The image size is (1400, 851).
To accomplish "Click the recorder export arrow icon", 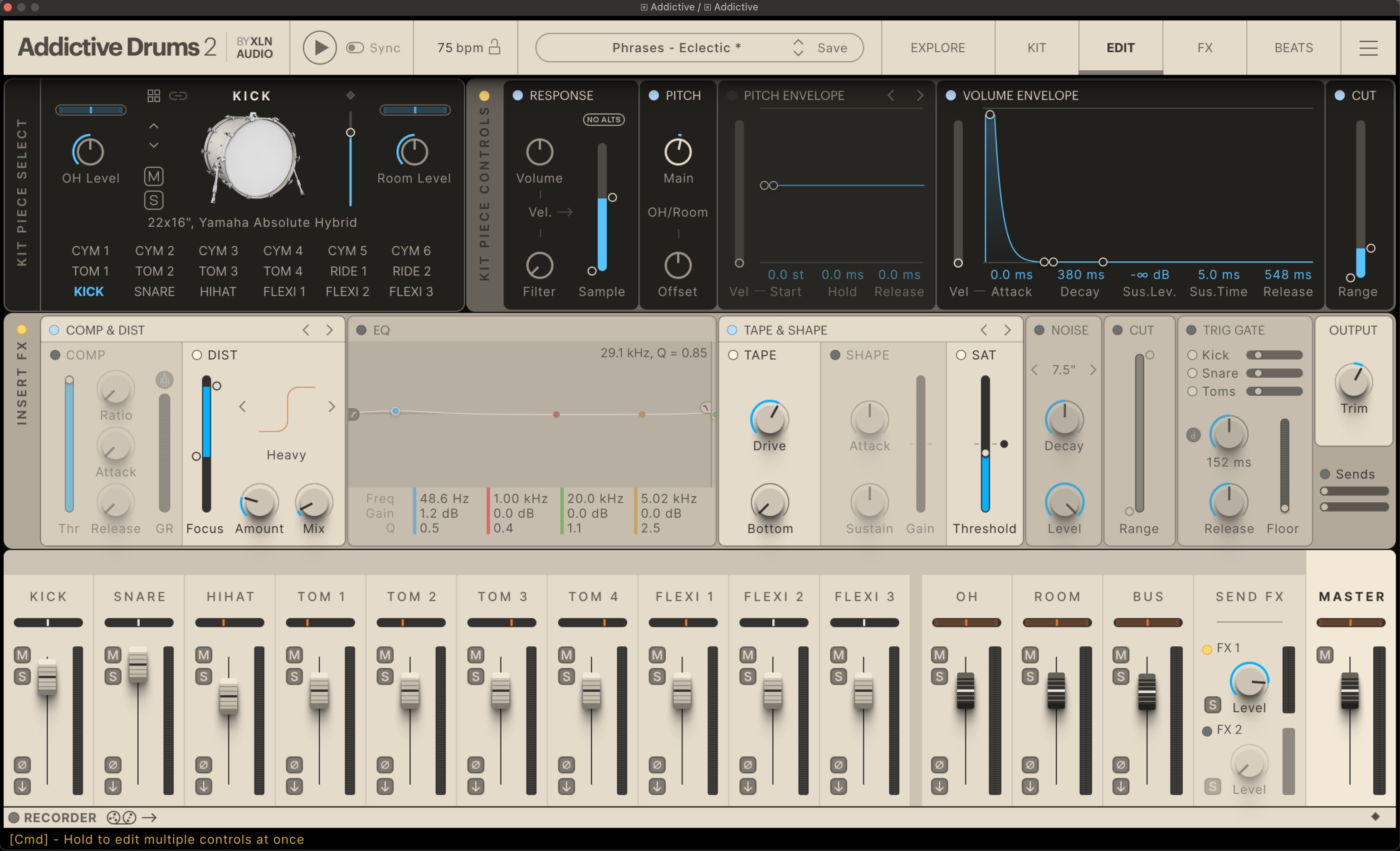I will point(149,817).
